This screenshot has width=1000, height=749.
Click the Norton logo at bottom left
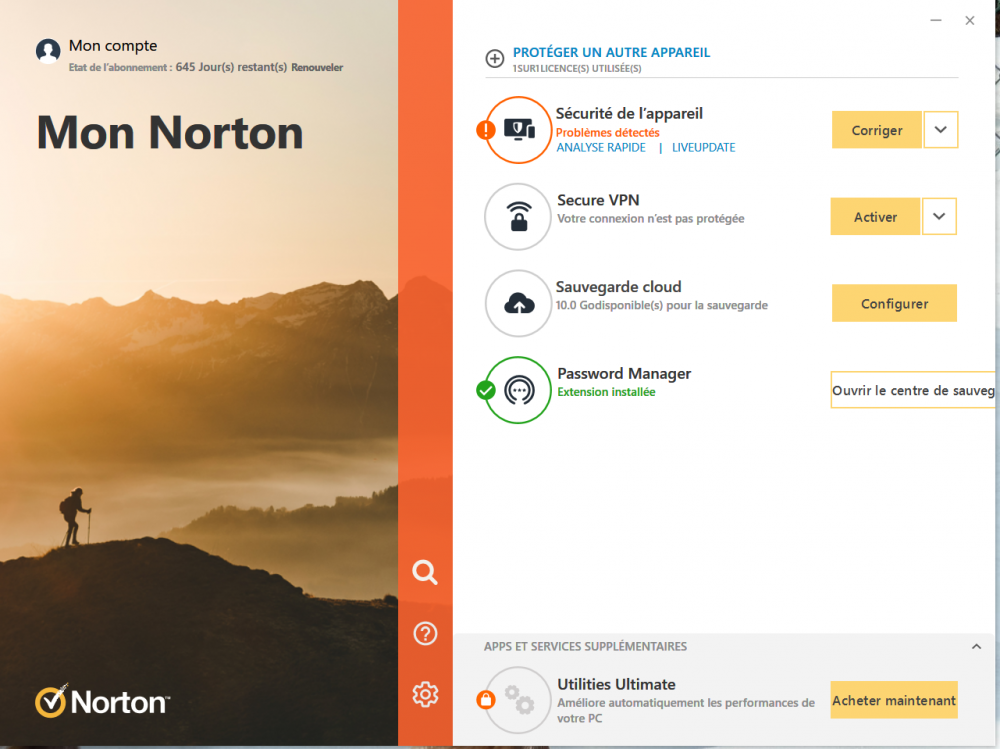click(103, 701)
